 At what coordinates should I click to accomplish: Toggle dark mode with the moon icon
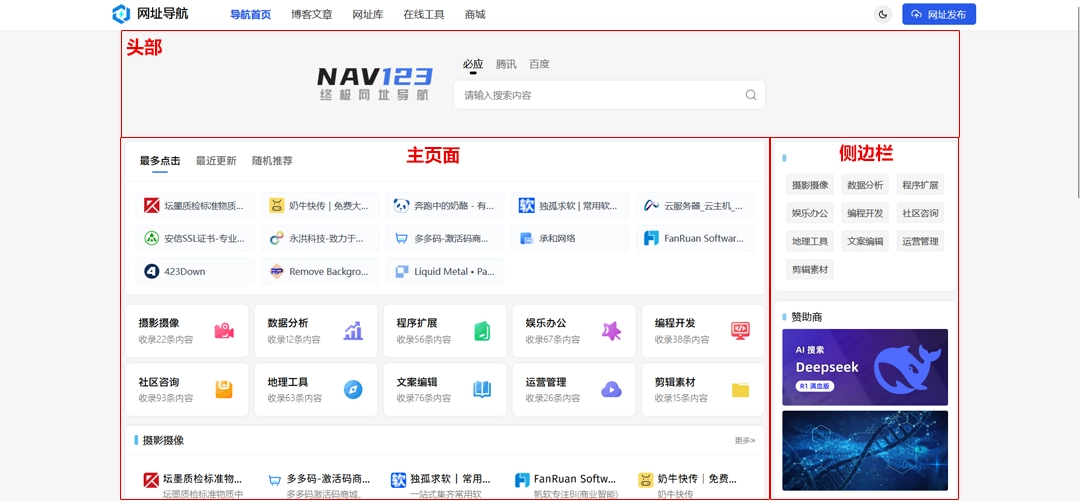(x=883, y=14)
